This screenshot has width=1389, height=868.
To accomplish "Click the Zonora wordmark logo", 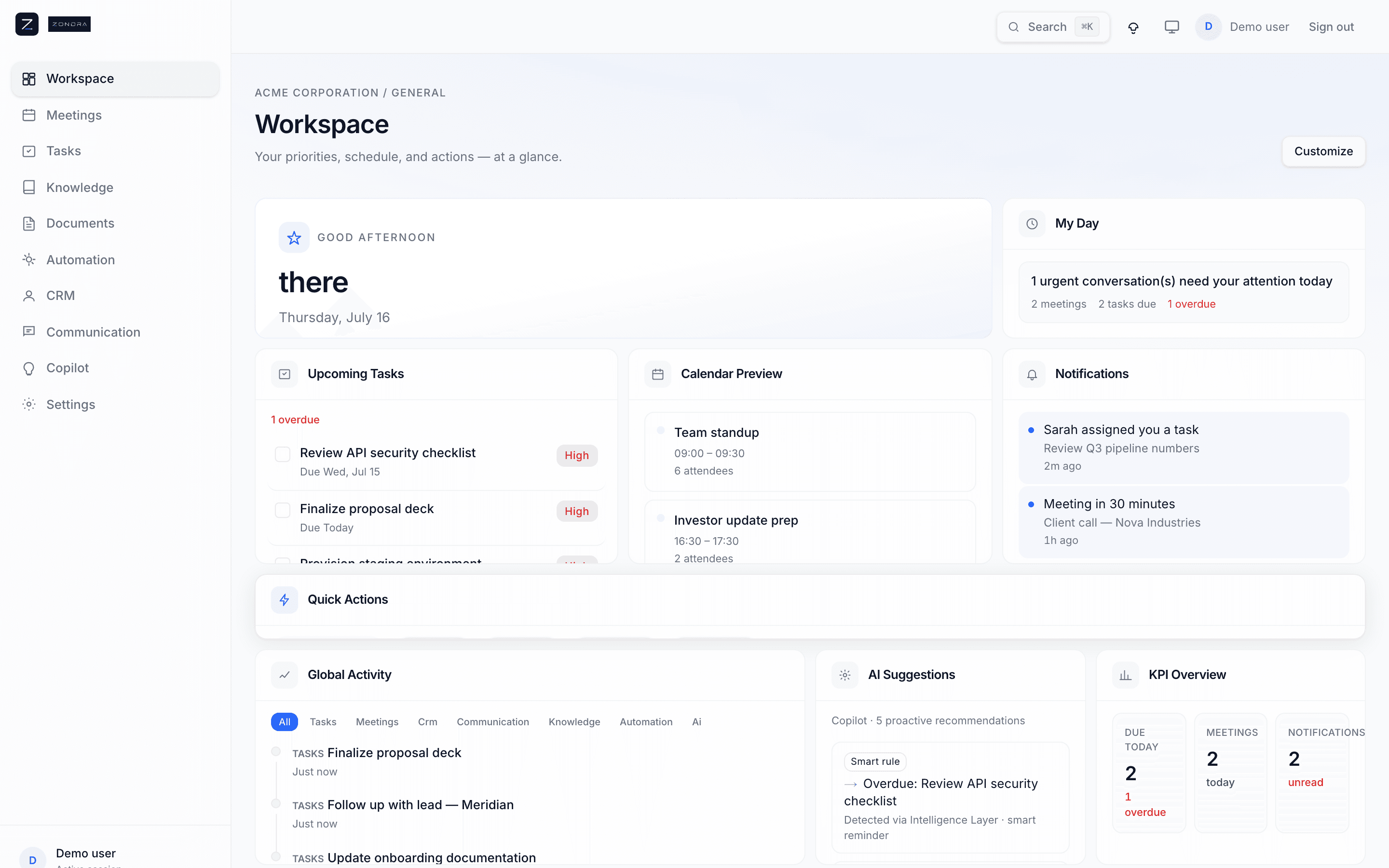I will pyautogui.click(x=69, y=24).
